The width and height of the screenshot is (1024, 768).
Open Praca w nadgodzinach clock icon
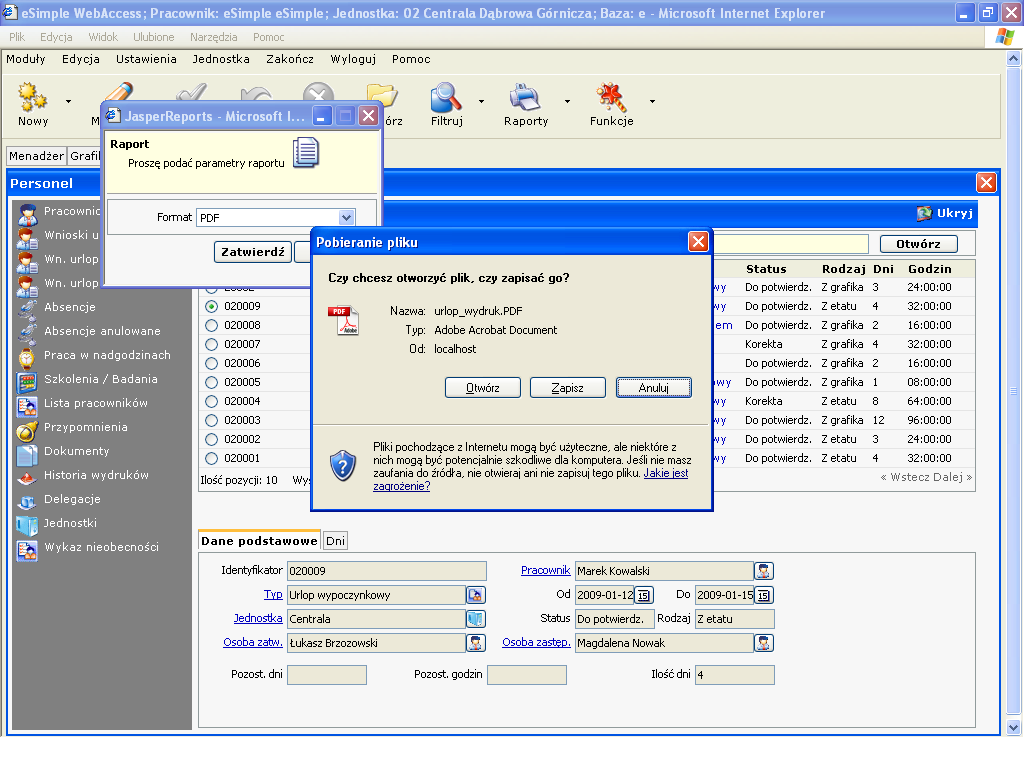pyautogui.click(x=27, y=357)
